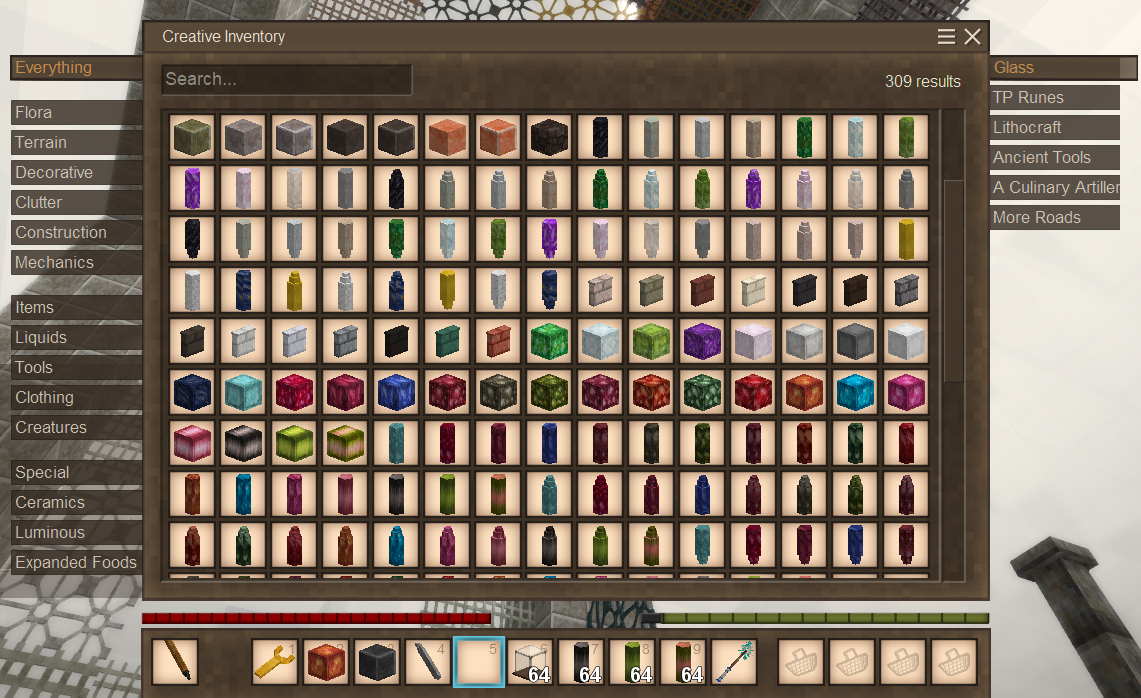The height and width of the screenshot is (698, 1141).
Task: Open the Liquids tab
Action: point(76,338)
